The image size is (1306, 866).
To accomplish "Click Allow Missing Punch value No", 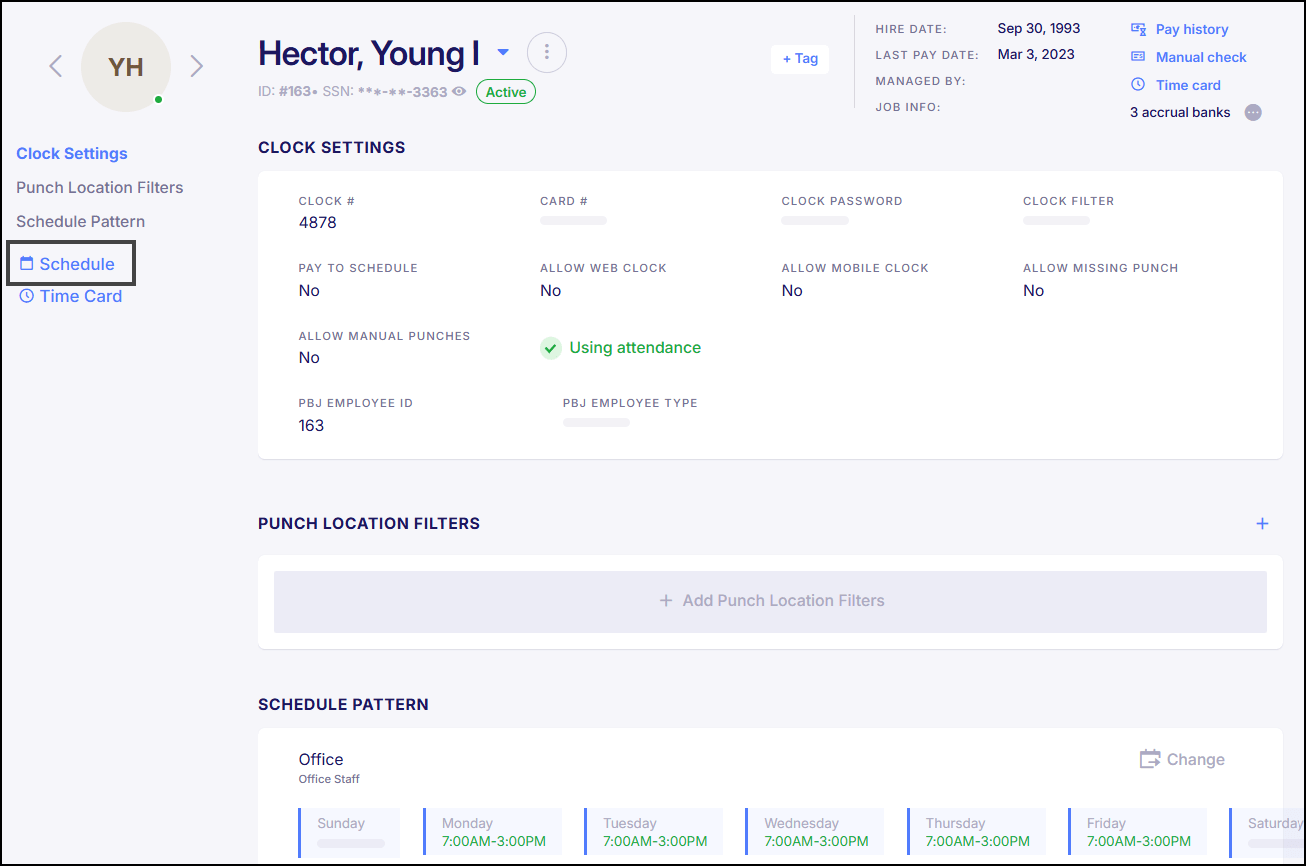I will click(1034, 290).
